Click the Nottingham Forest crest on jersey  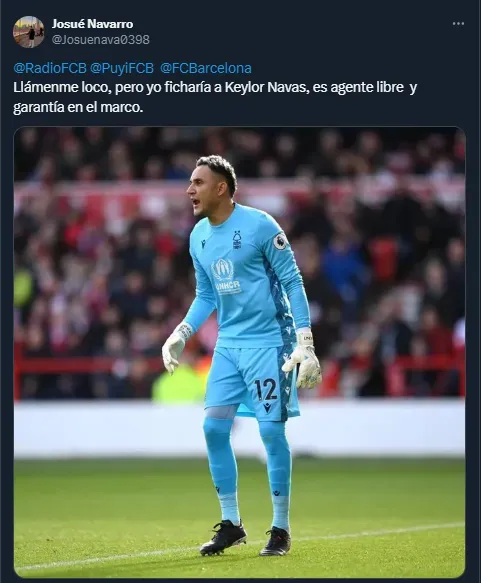[236, 240]
